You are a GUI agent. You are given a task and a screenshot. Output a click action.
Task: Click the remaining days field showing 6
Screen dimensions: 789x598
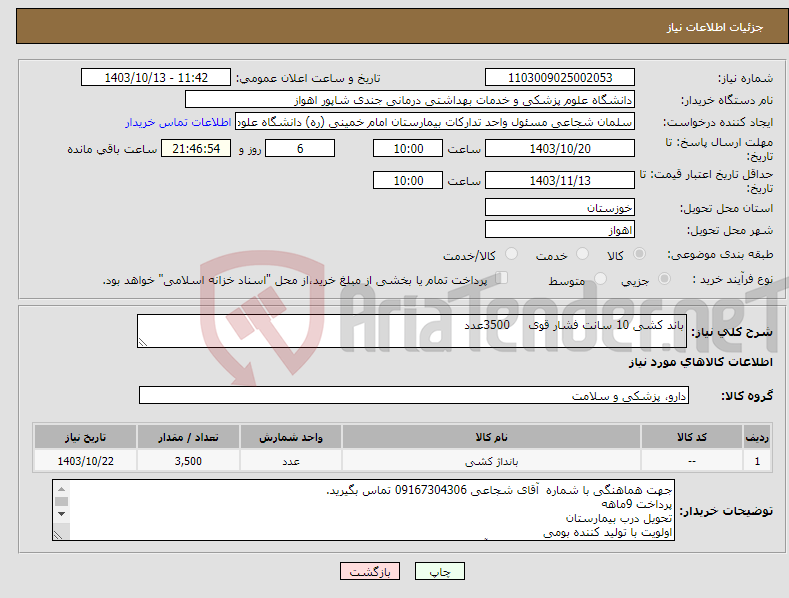pyautogui.click(x=300, y=148)
